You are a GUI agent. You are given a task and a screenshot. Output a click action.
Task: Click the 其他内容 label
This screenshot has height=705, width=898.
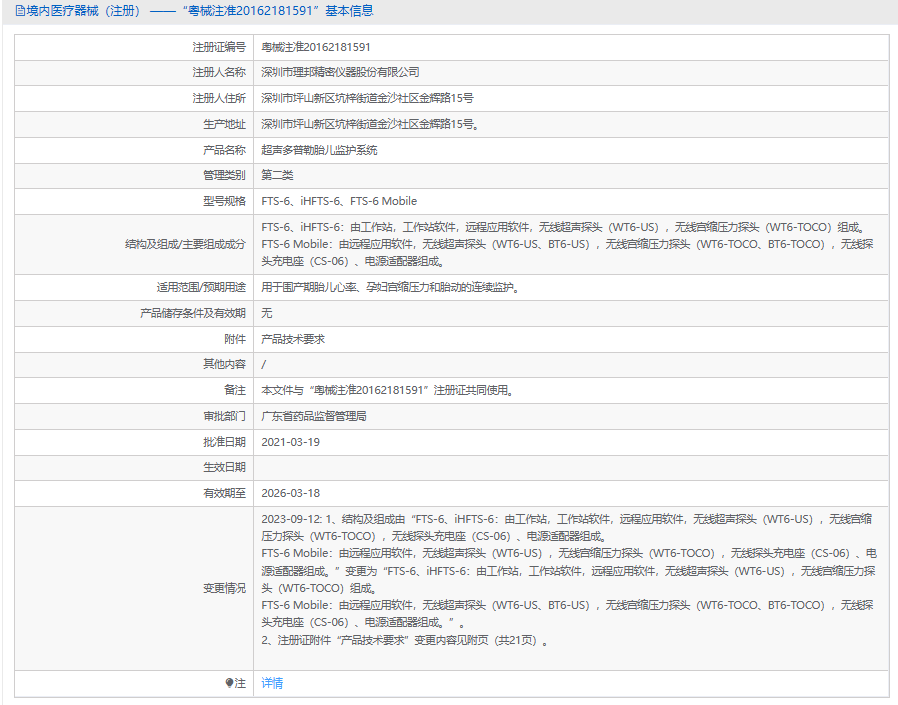click(224, 364)
